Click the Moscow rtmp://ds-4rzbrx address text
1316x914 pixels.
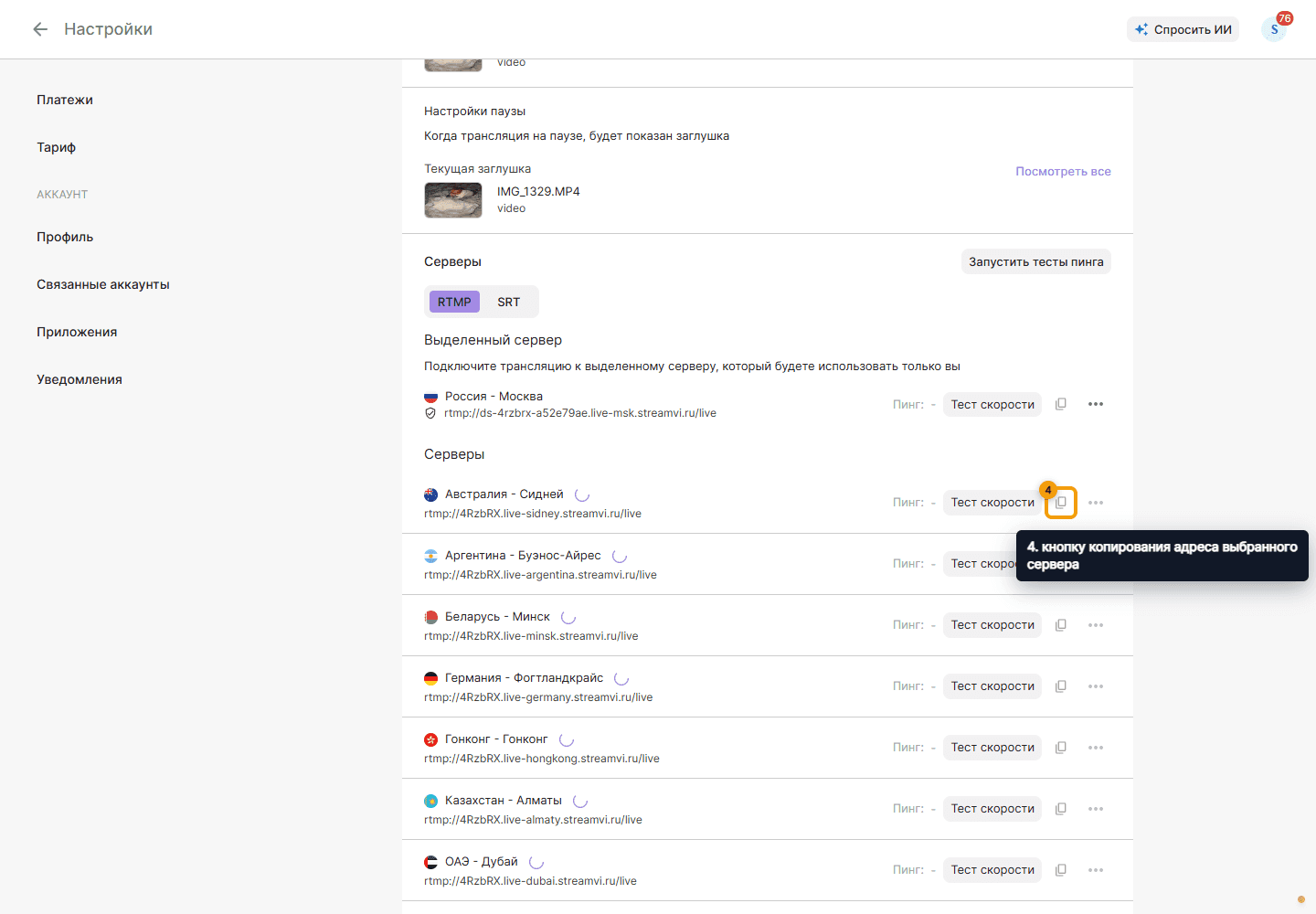[580, 413]
